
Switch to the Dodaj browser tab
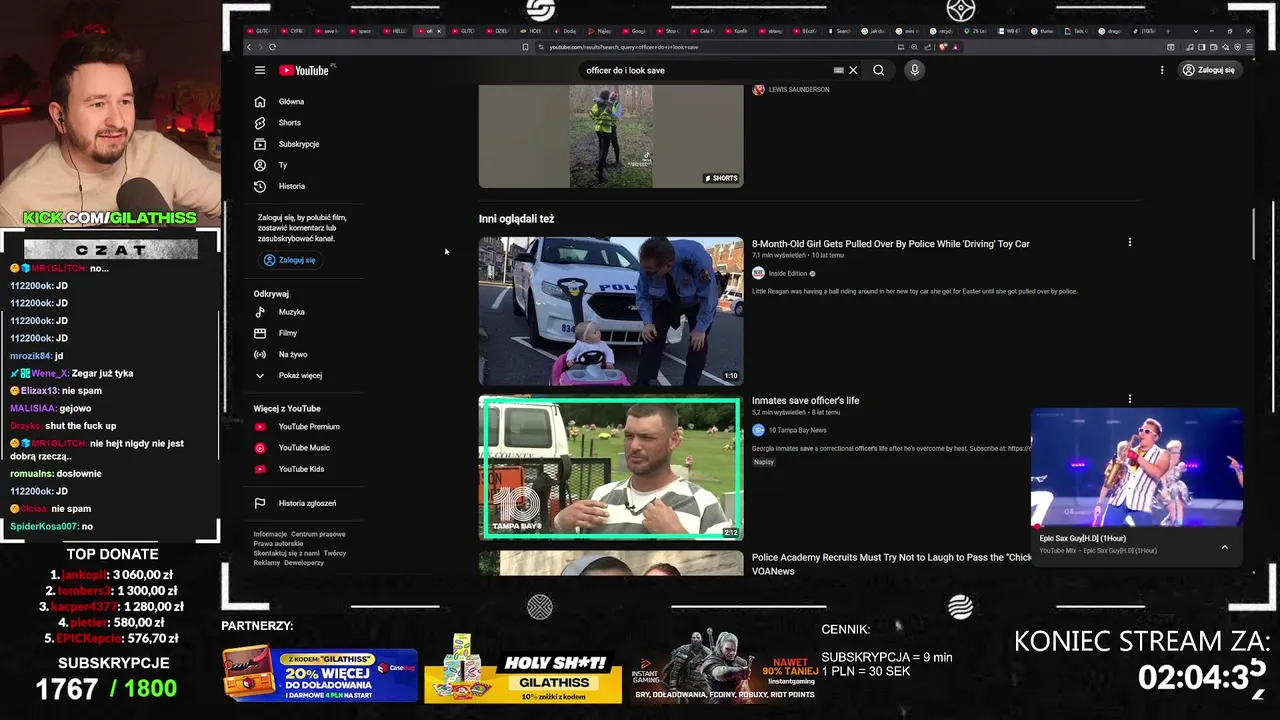[x=566, y=31]
